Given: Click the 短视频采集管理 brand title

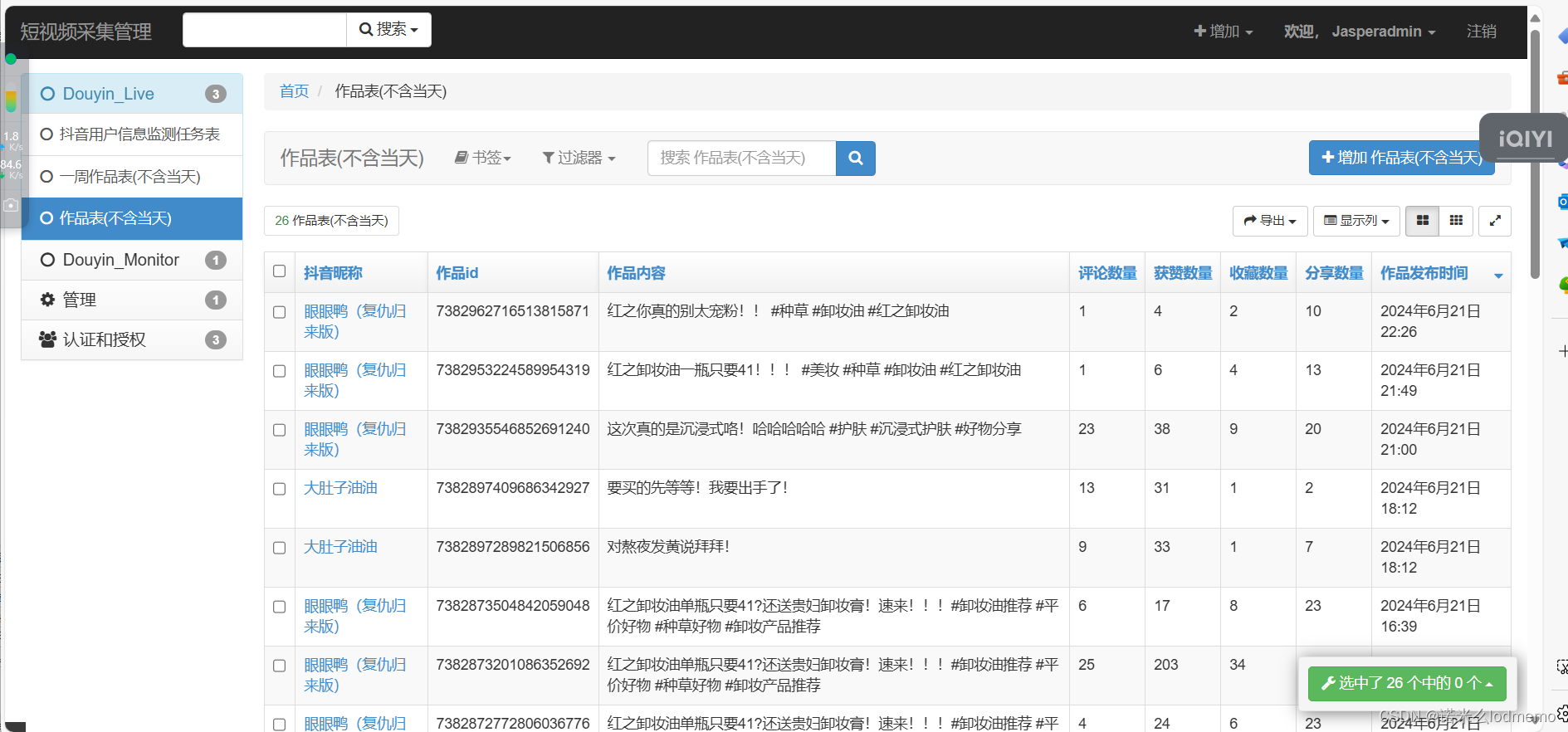Looking at the screenshot, I should [x=85, y=32].
